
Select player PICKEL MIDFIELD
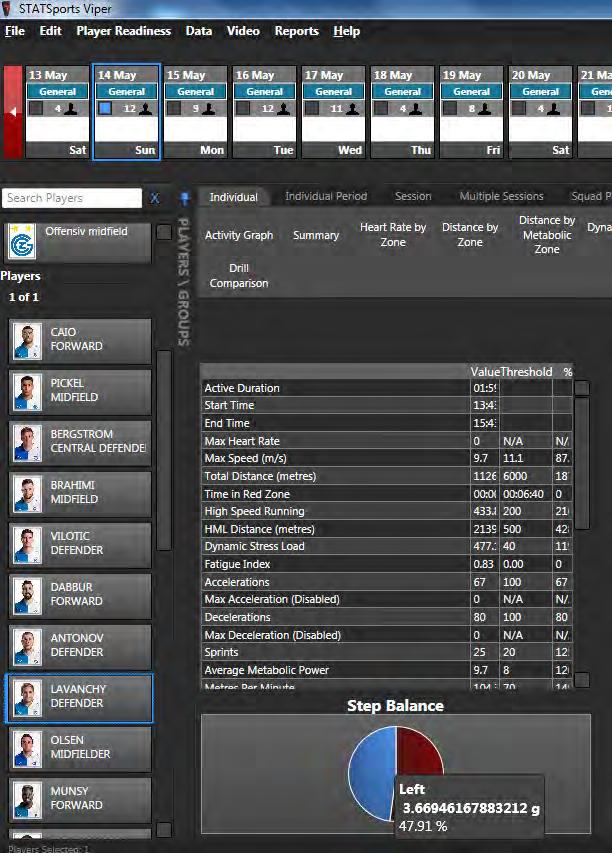point(80,392)
